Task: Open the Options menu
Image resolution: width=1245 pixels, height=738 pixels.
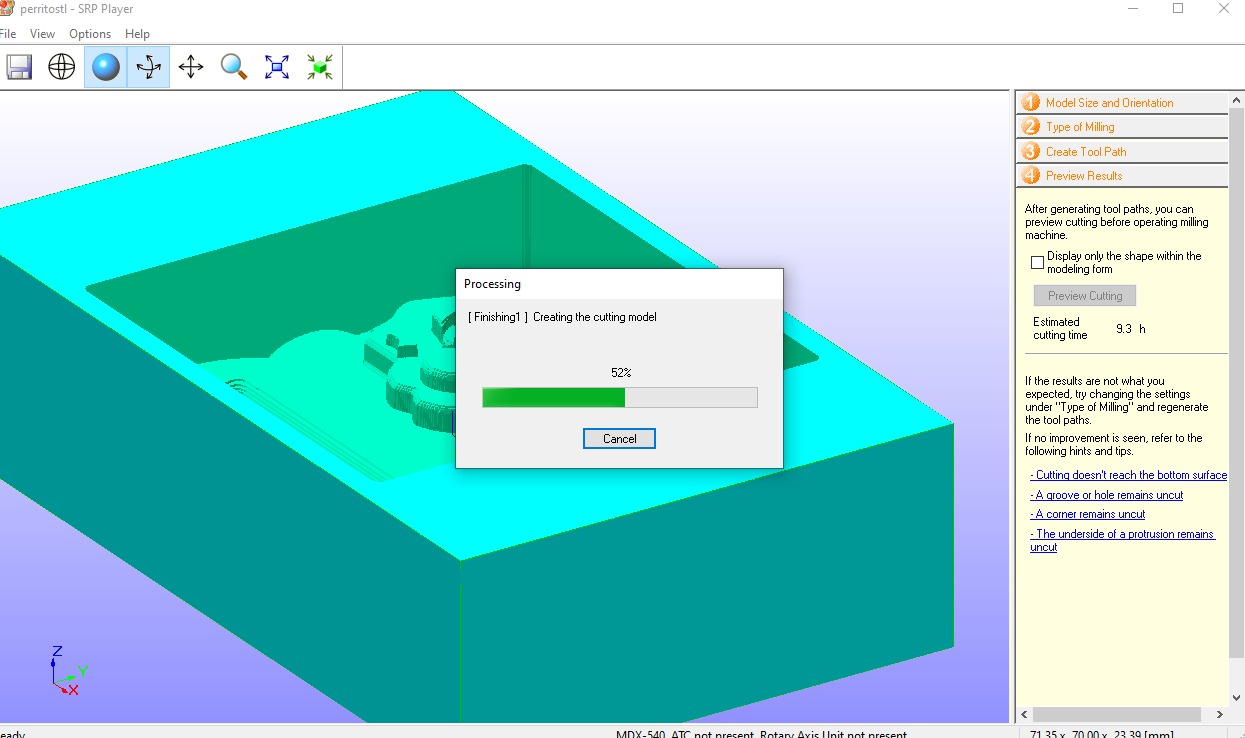Action: 90,34
